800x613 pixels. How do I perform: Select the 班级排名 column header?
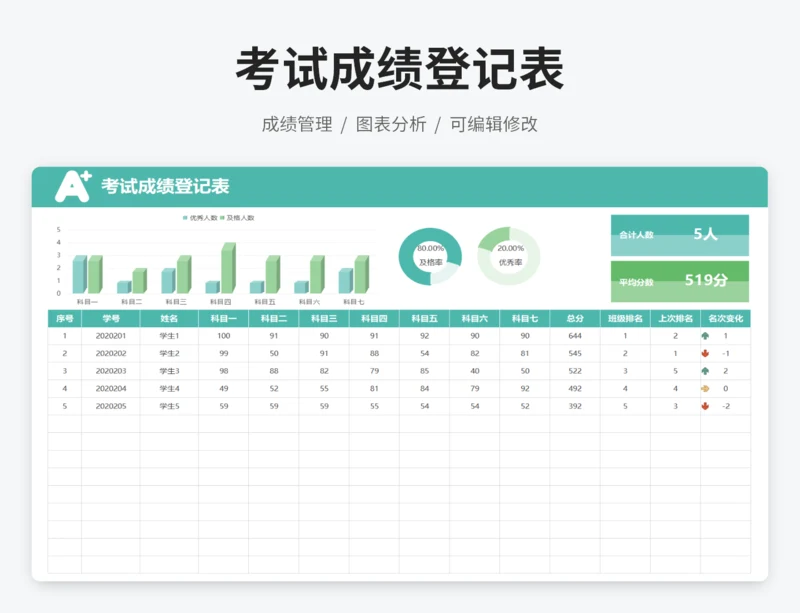[x=625, y=318]
